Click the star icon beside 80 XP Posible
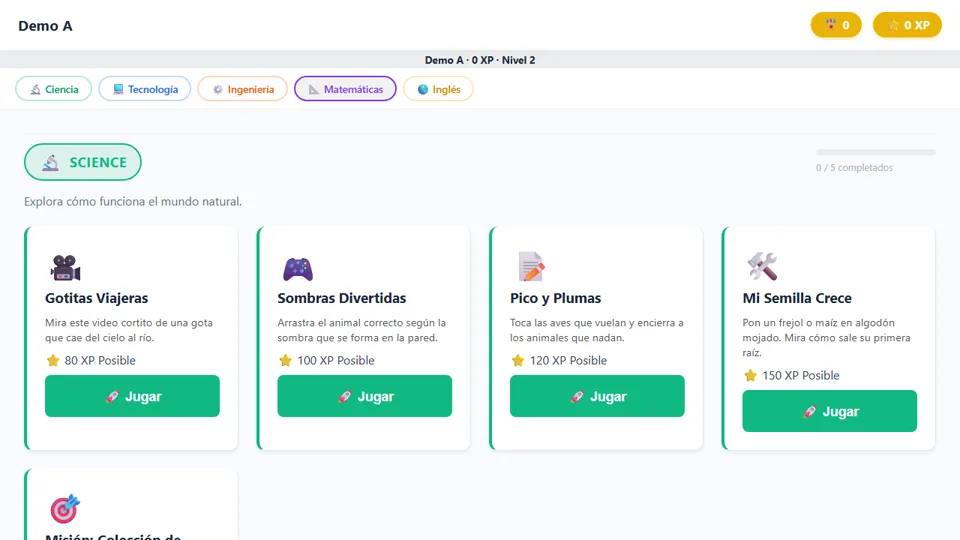This screenshot has width=960, height=540. click(x=53, y=360)
